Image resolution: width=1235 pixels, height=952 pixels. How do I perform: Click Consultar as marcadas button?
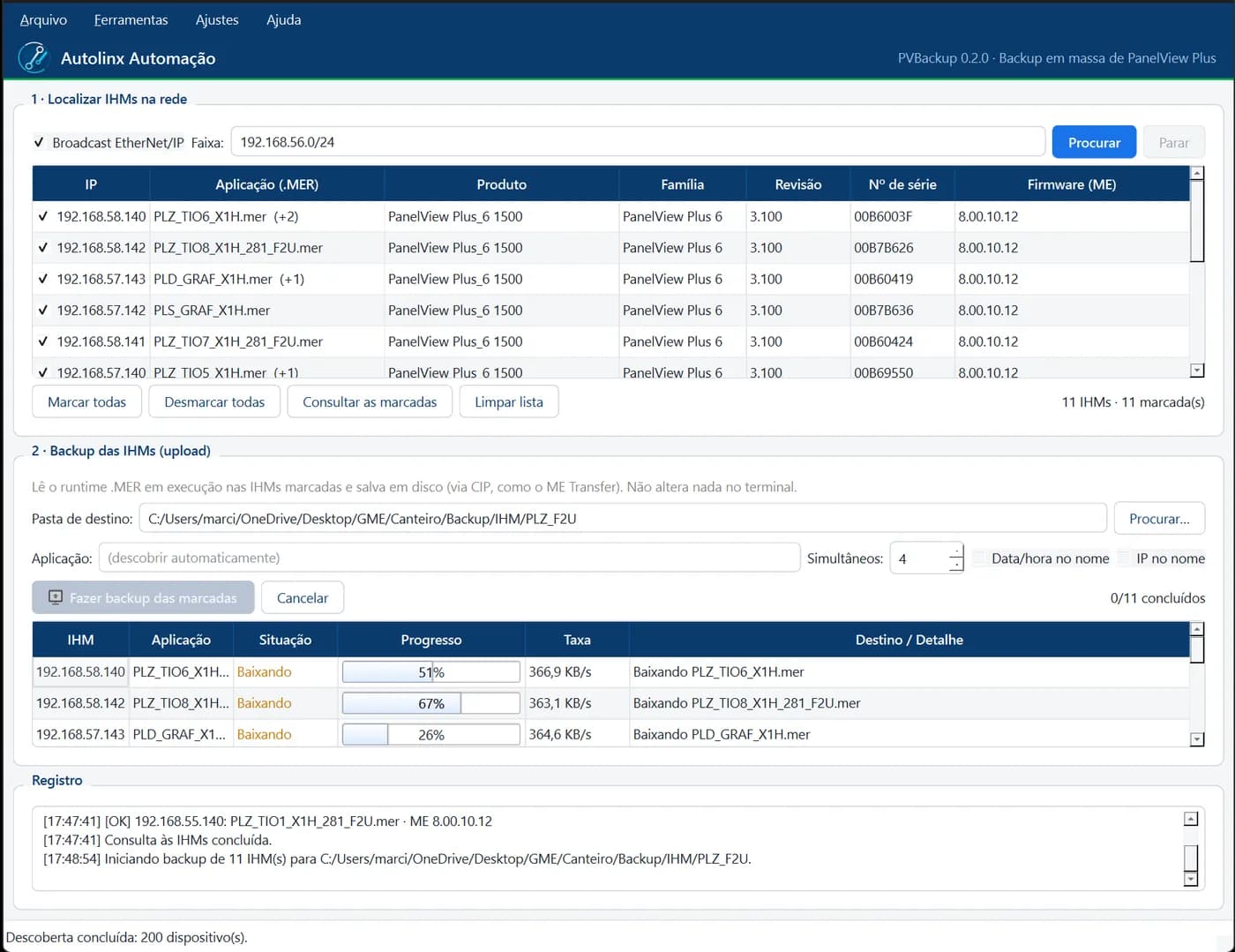tap(370, 401)
